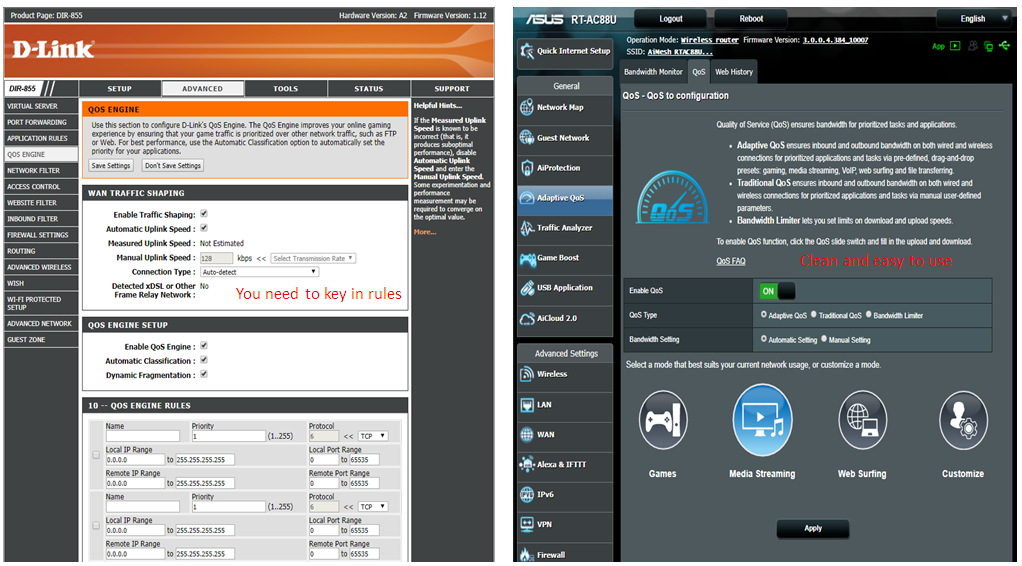Image resolution: width=1022 pixels, height=566 pixels.
Task: Switch the Enable QoS ON toggle
Action: (777, 291)
